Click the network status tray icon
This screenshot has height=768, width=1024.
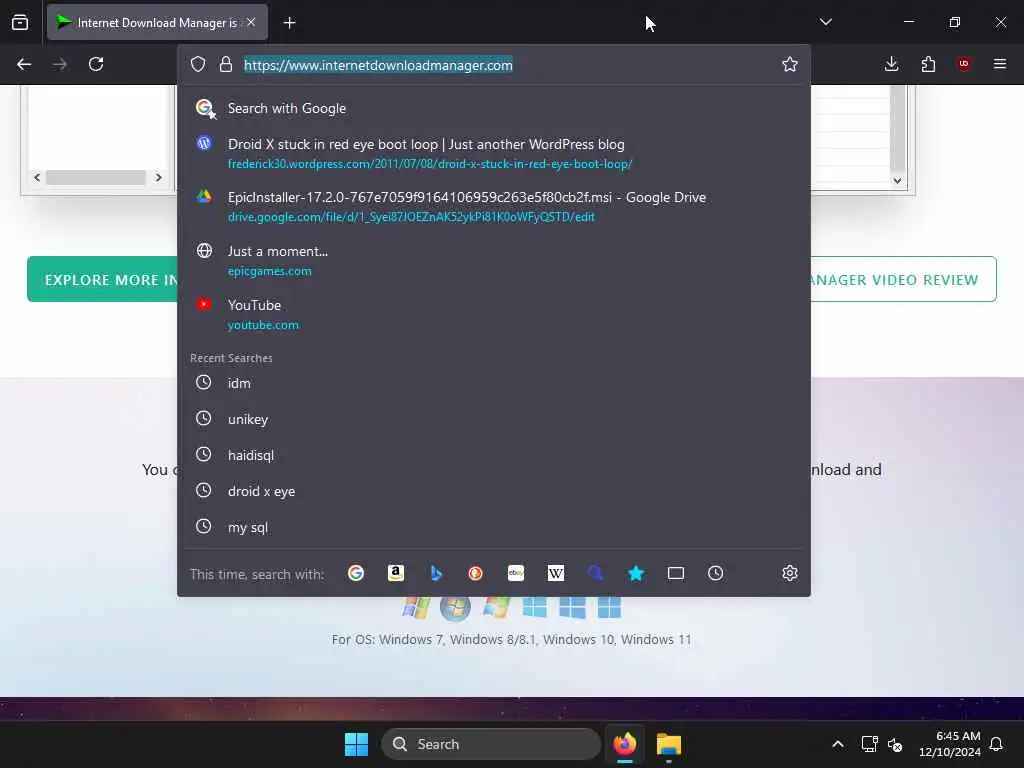[869, 744]
